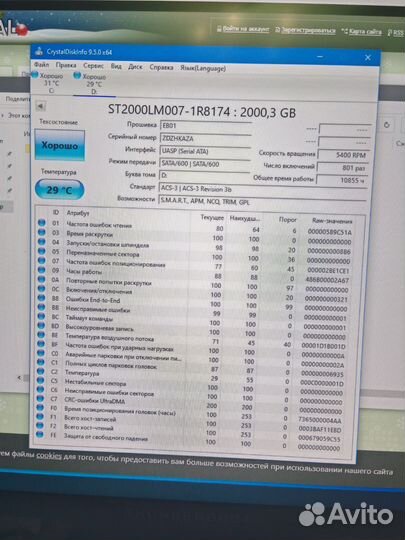Image resolution: width=405 pixels, height=540 pixels.
Task: Click status icon for attribute C1
Action: click(x=41, y=362)
